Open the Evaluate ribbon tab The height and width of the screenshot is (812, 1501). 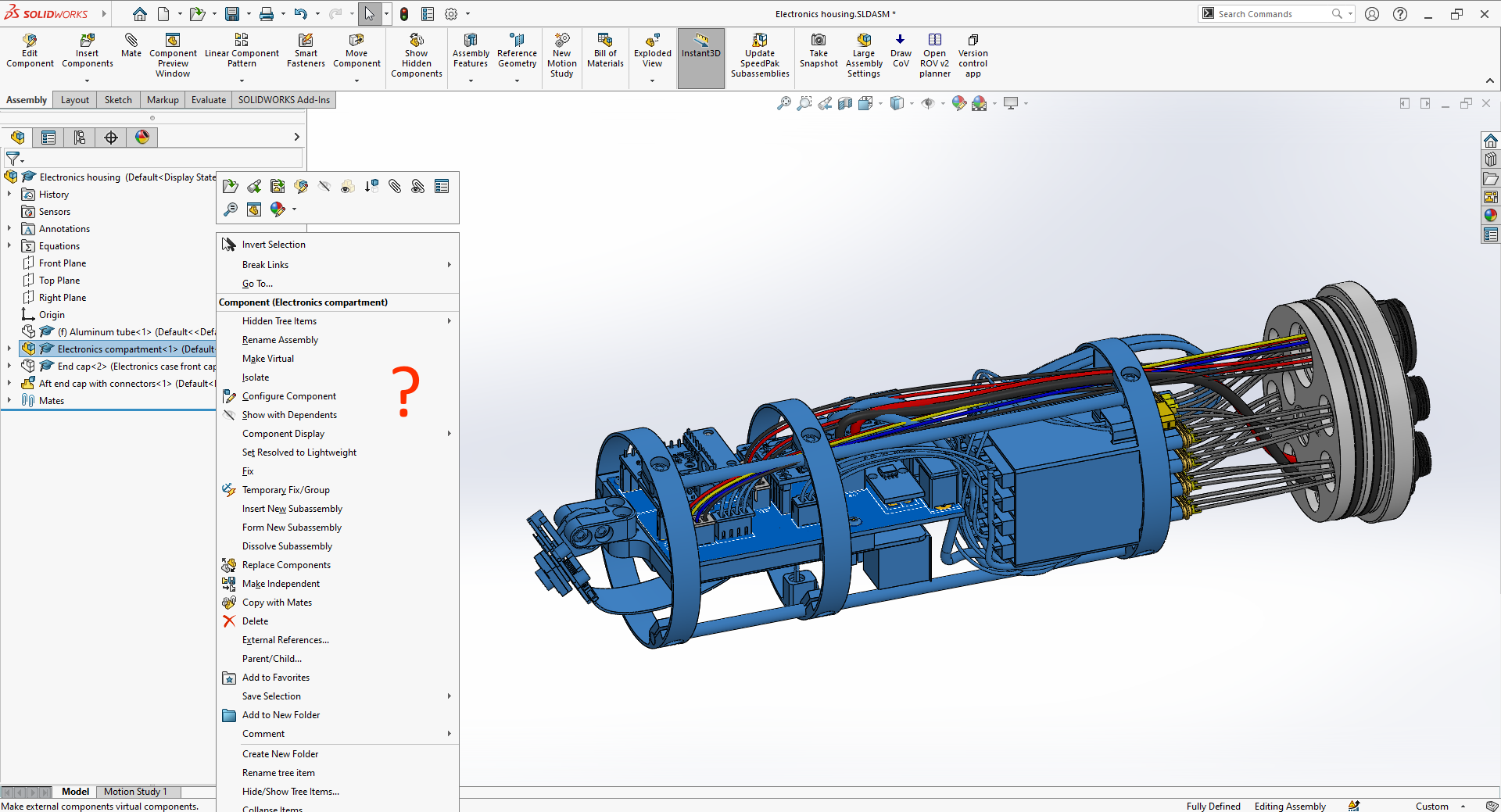(x=209, y=100)
